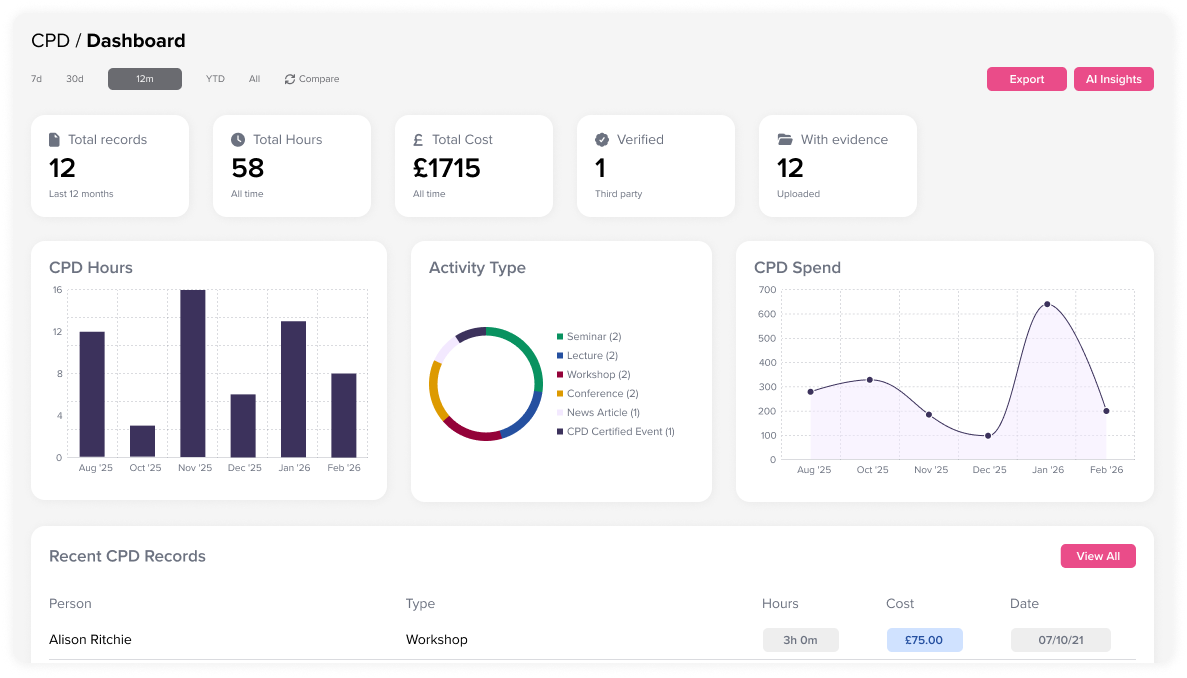Click the With evidence folder icon
1187x678 pixels.
[x=785, y=140]
